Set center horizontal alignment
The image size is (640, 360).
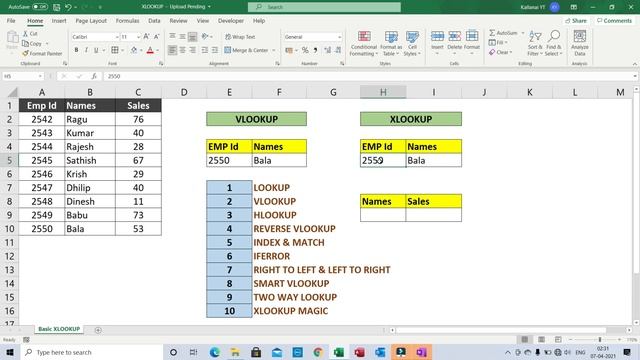pyautogui.click(x=182, y=50)
